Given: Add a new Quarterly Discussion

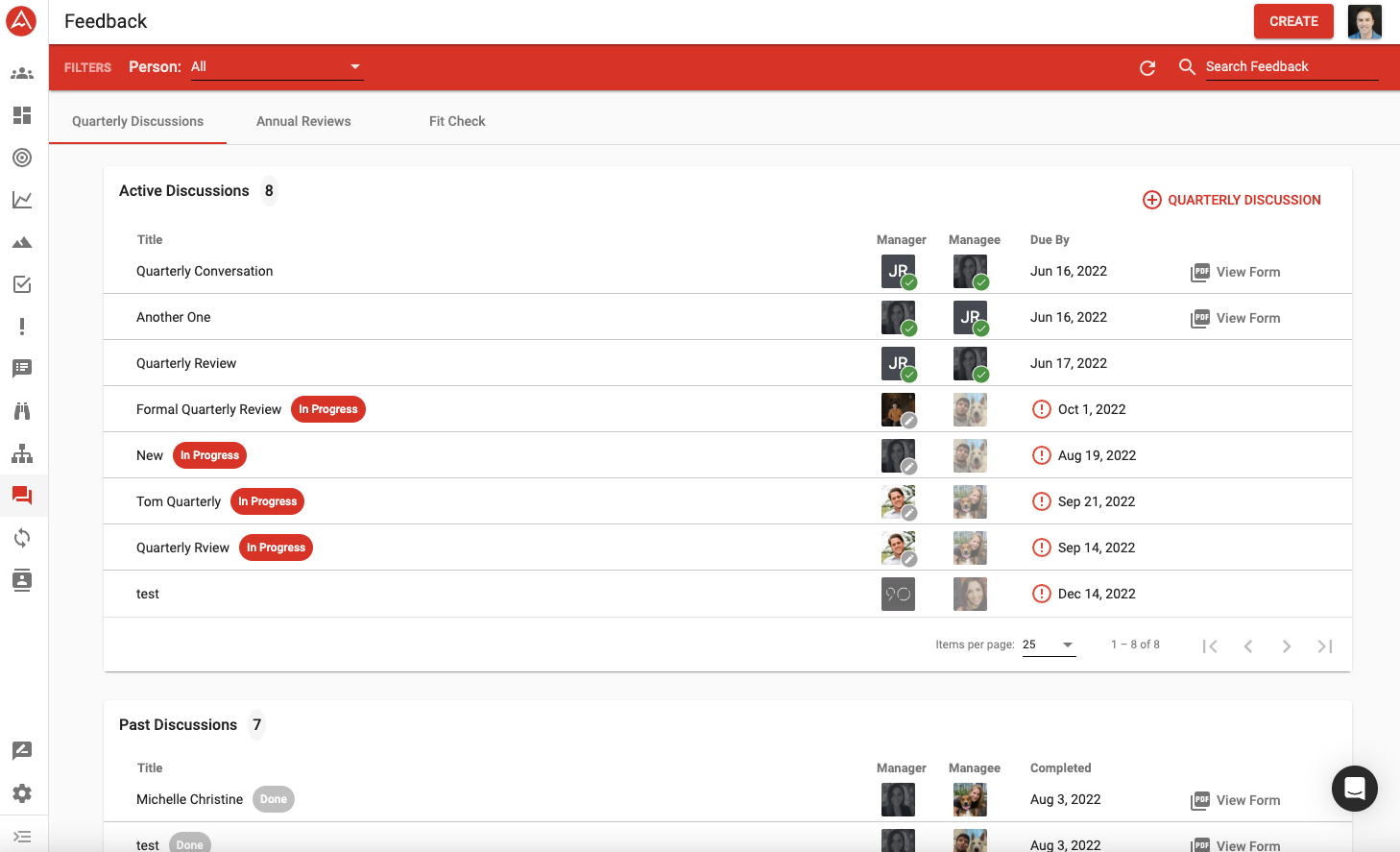Looking at the screenshot, I should pyautogui.click(x=1232, y=200).
